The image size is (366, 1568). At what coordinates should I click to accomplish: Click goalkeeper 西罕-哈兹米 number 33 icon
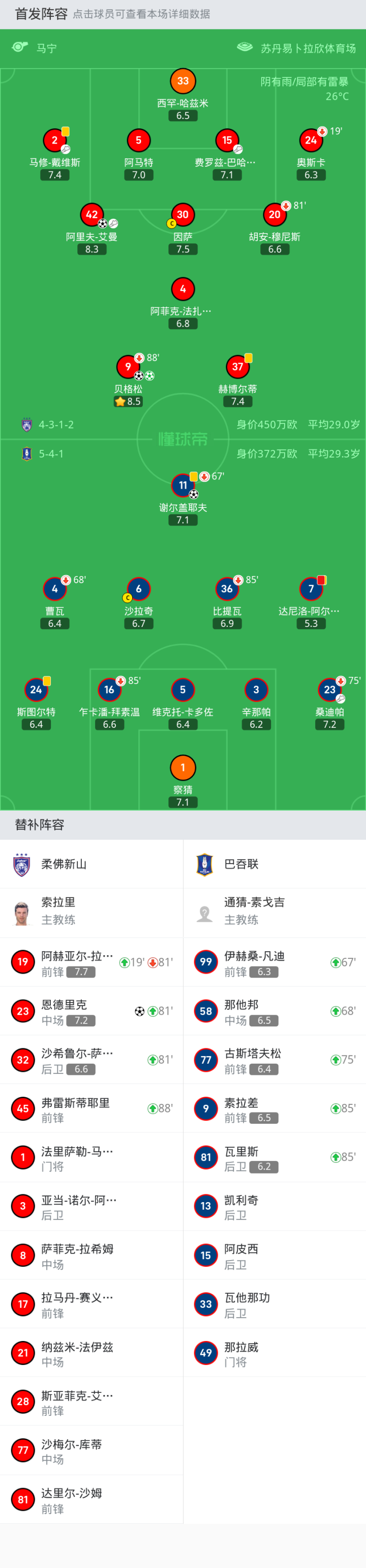(x=183, y=81)
